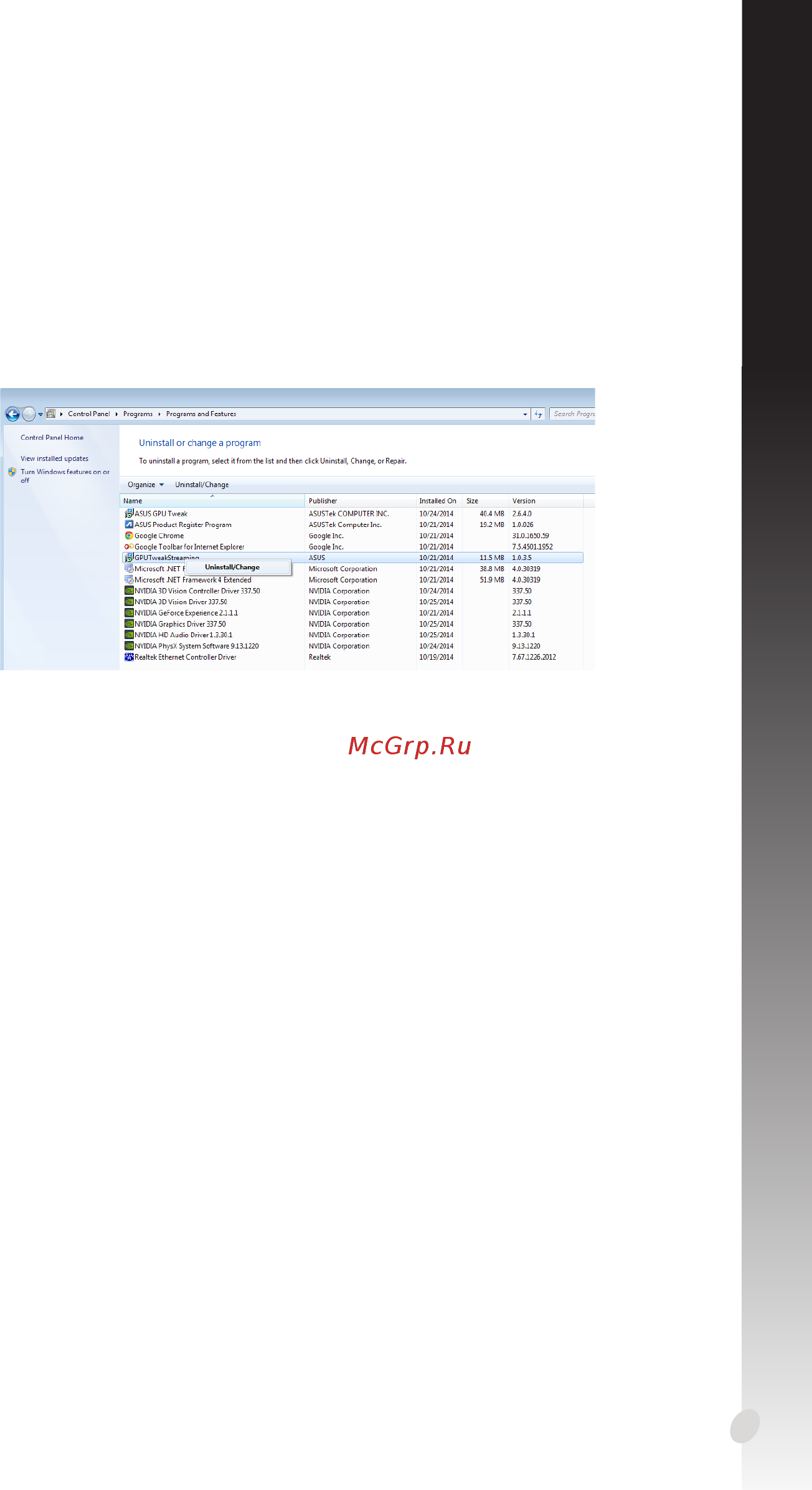Open View installed updates link
This screenshot has height=1490, width=812.
54,458
